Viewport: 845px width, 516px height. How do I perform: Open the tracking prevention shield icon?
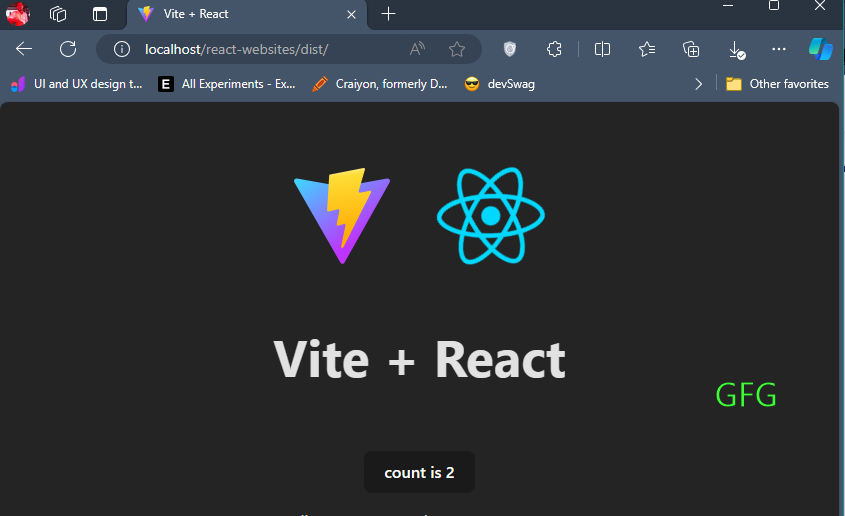pos(509,49)
